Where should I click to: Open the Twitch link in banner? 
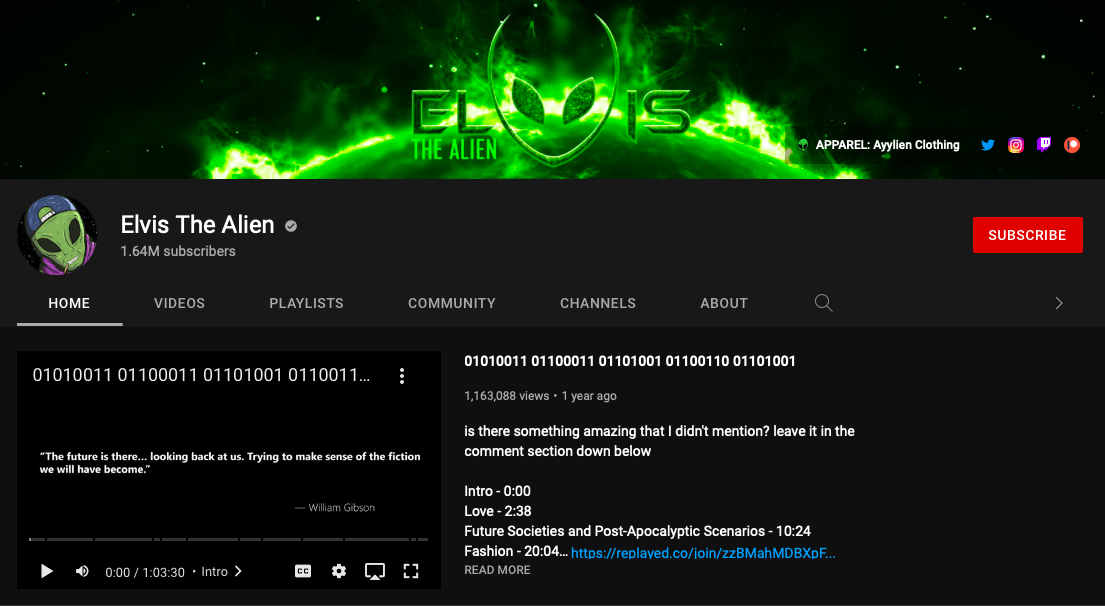1044,145
